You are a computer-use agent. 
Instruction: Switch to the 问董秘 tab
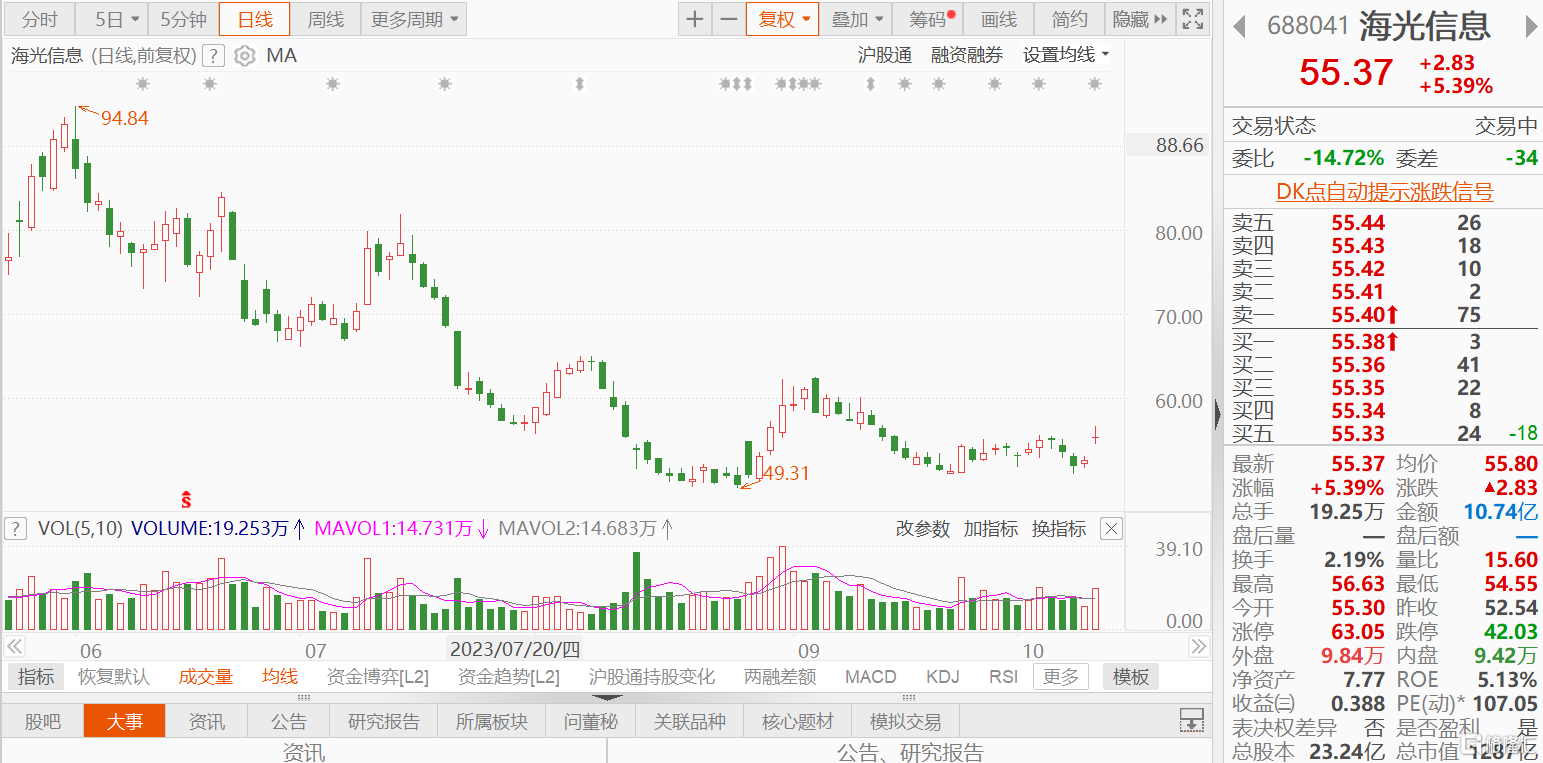point(591,721)
